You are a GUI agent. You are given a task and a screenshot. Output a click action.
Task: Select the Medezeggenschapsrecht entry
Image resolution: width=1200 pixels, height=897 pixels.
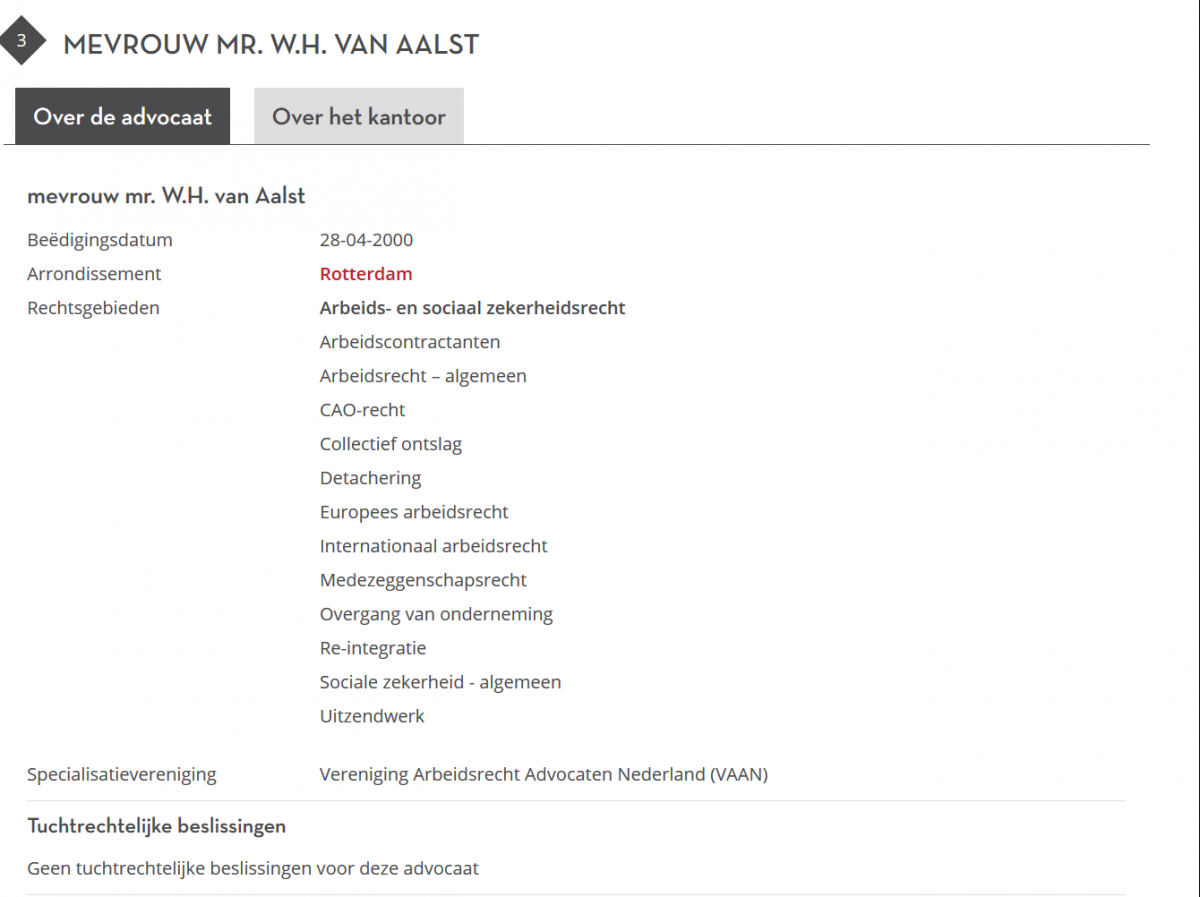(423, 580)
